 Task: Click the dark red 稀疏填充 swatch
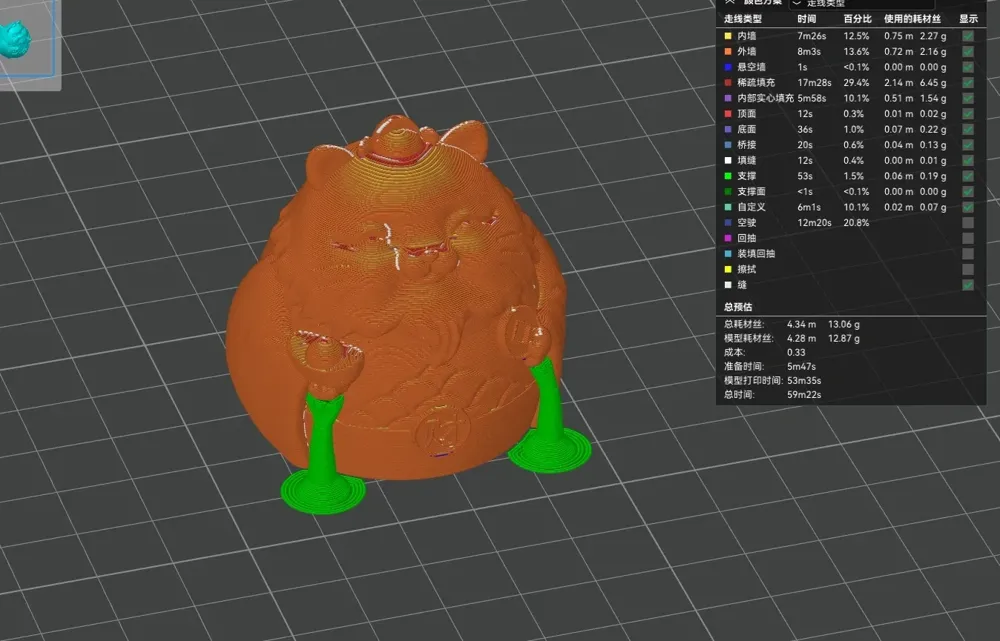[728, 82]
